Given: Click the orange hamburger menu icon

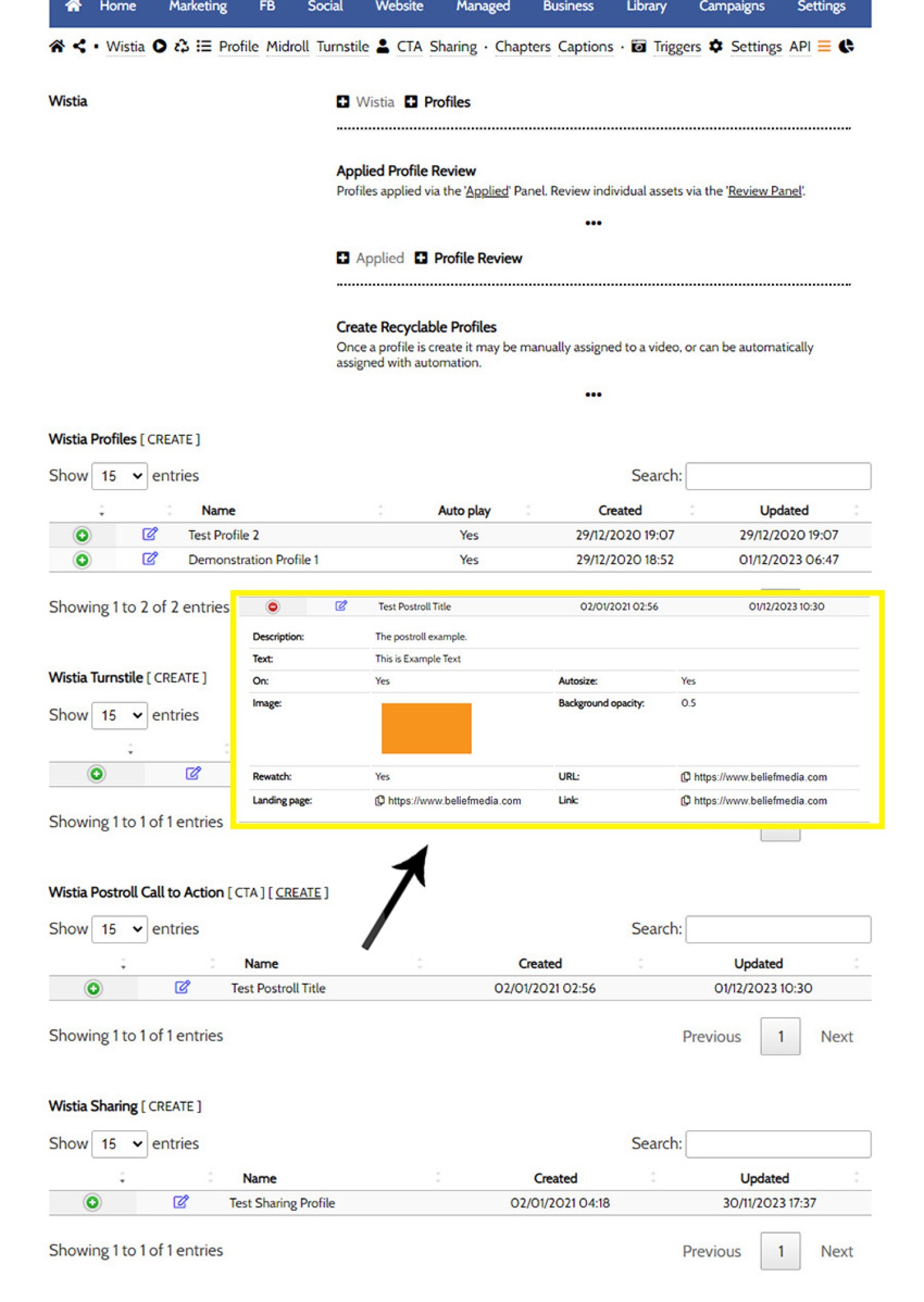Looking at the screenshot, I should pyautogui.click(x=824, y=46).
